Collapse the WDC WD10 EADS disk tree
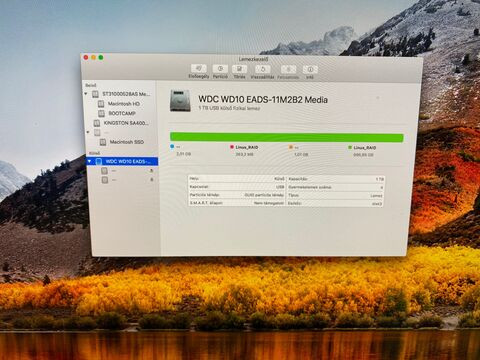The image size is (480, 360). (x=89, y=161)
